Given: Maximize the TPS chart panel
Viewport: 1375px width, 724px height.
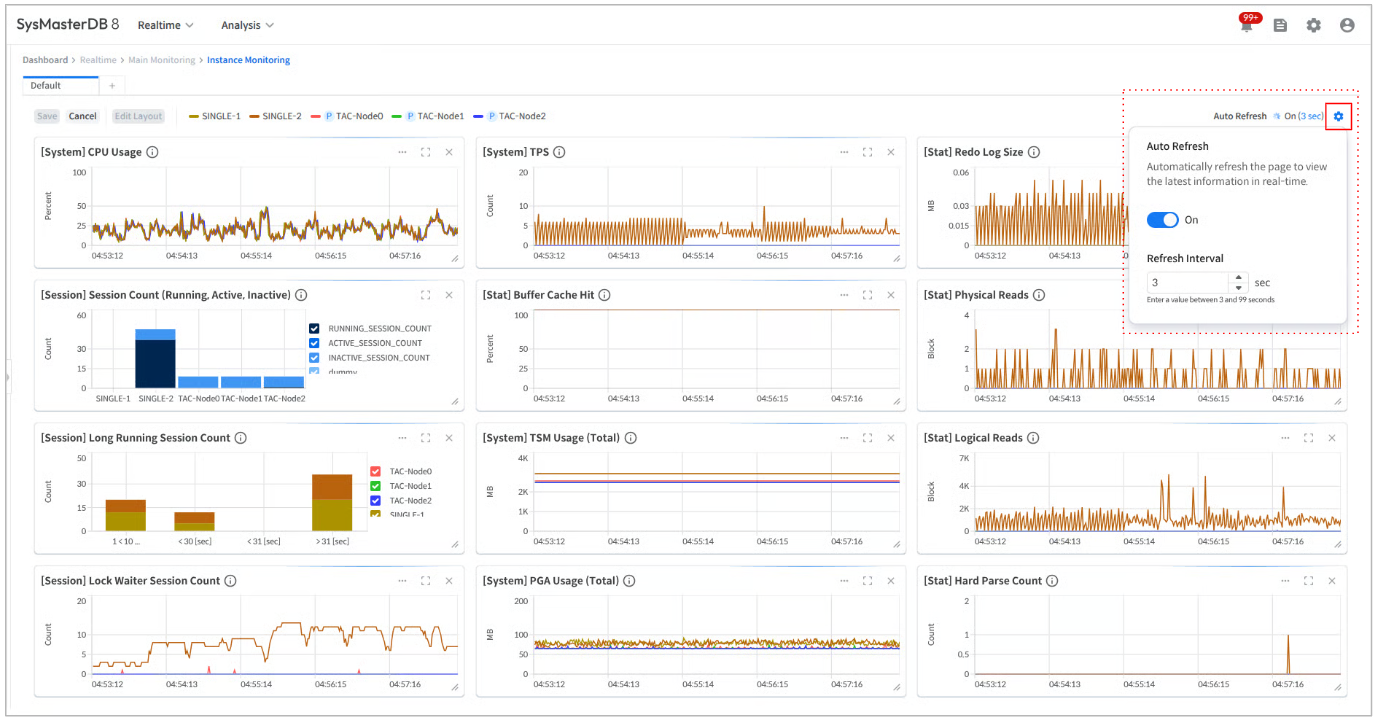Looking at the screenshot, I should 867,153.
